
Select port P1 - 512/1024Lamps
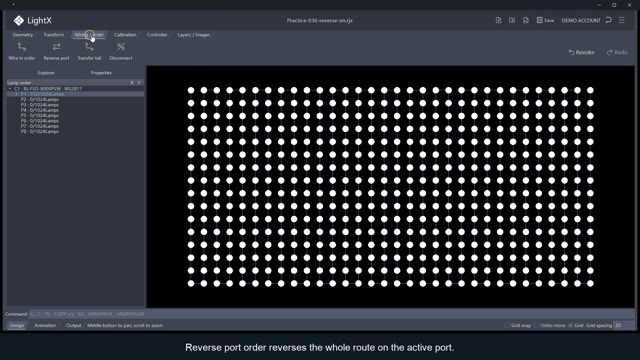pos(76,94)
